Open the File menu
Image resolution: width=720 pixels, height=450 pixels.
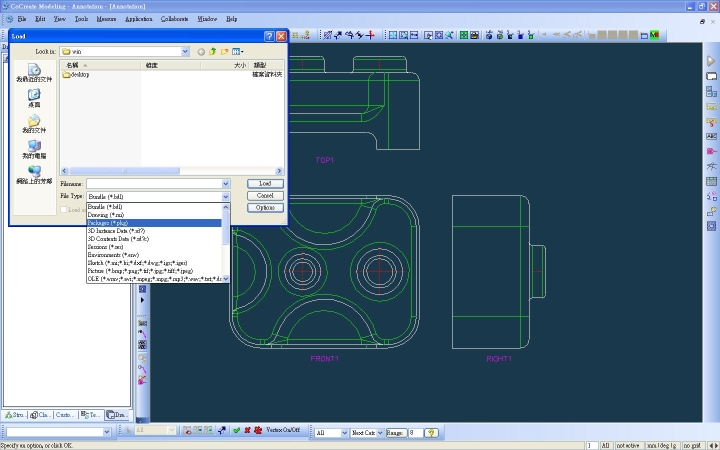(x=22, y=19)
